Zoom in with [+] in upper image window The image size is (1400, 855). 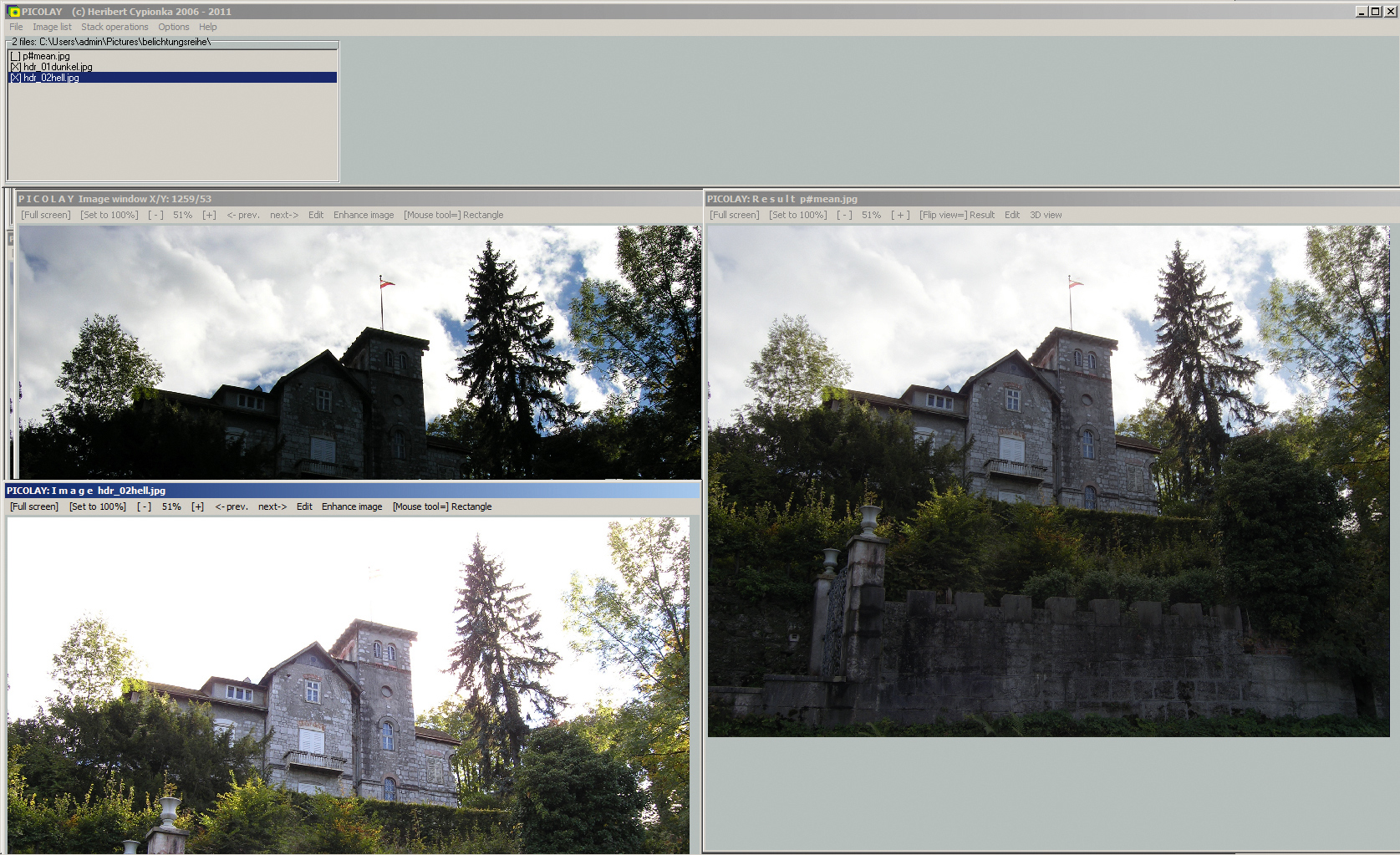click(x=209, y=215)
